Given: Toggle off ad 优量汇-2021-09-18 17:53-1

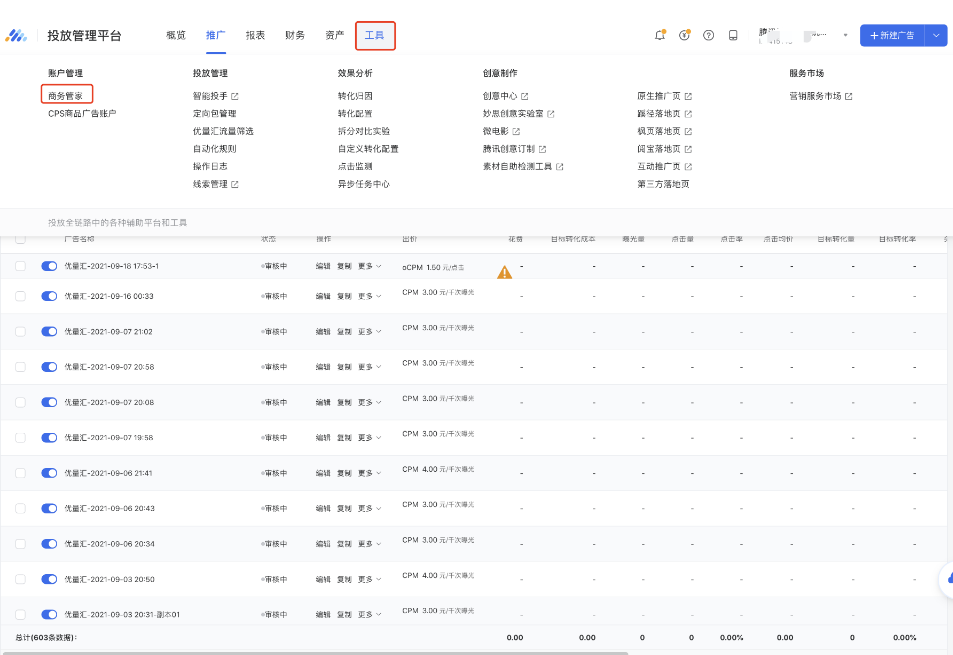Looking at the screenshot, I should pyautogui.click(x=49, y=266).
